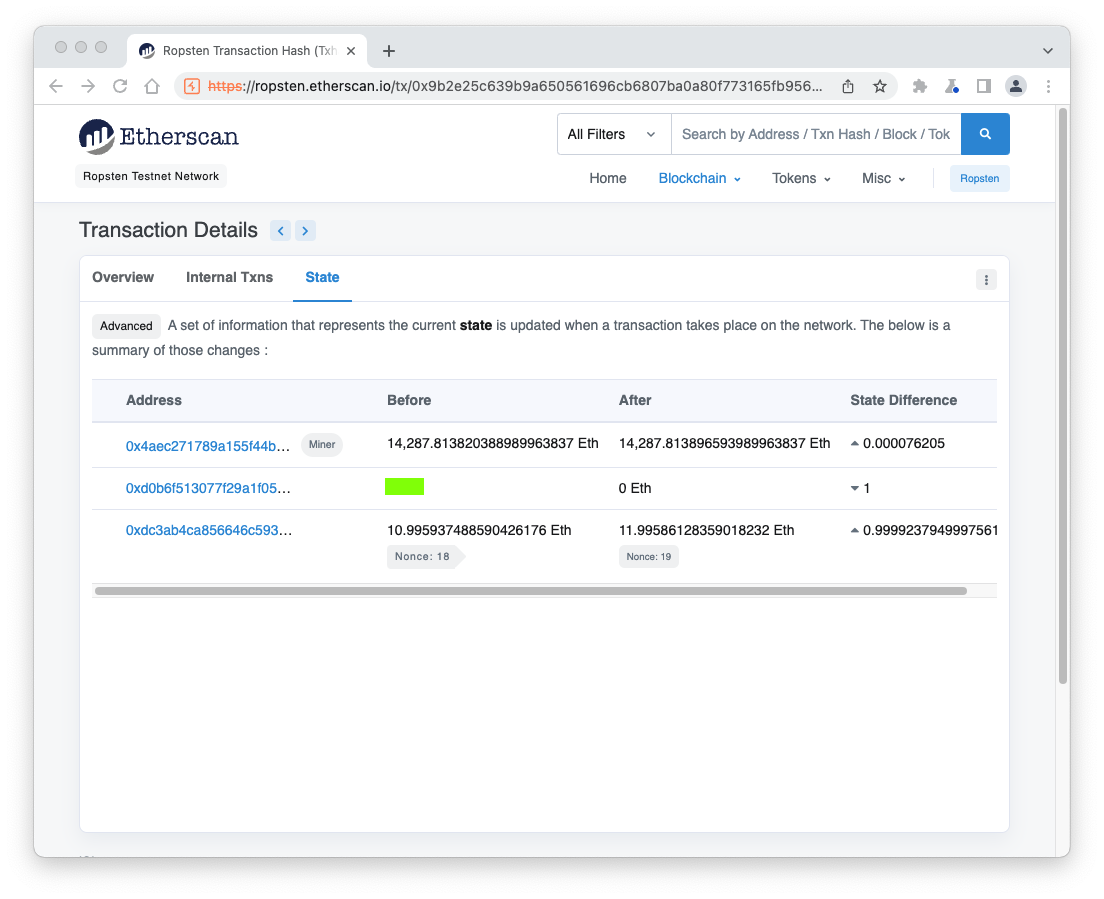Click the 0 Eth after value
The width and height of the screenshot is (1104, 899).
pyautogui.click(x=635, y=488)
